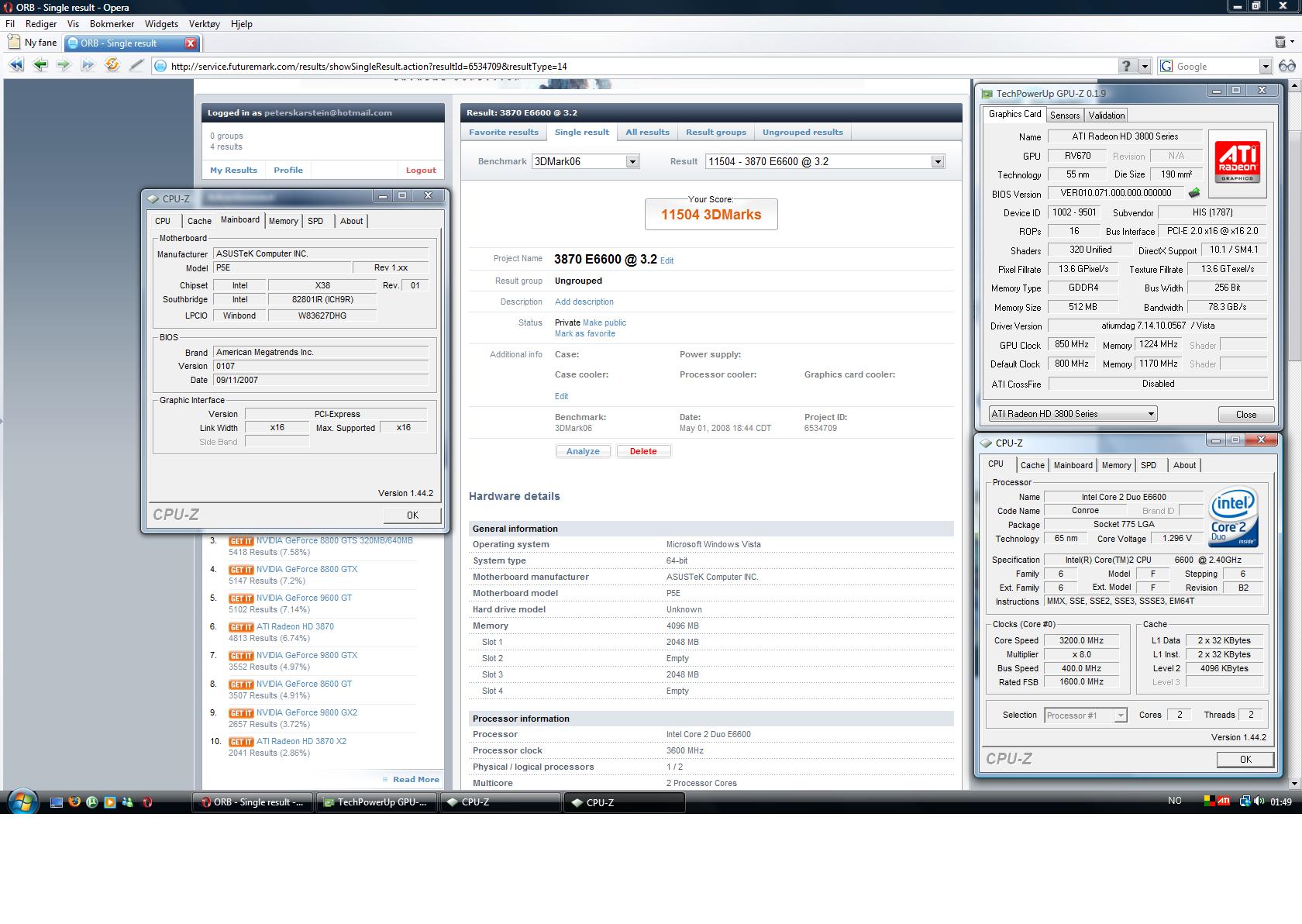1302x924 pixels.
Task: Launch Firefox from quick launch
Action: [x=74, y=802]
